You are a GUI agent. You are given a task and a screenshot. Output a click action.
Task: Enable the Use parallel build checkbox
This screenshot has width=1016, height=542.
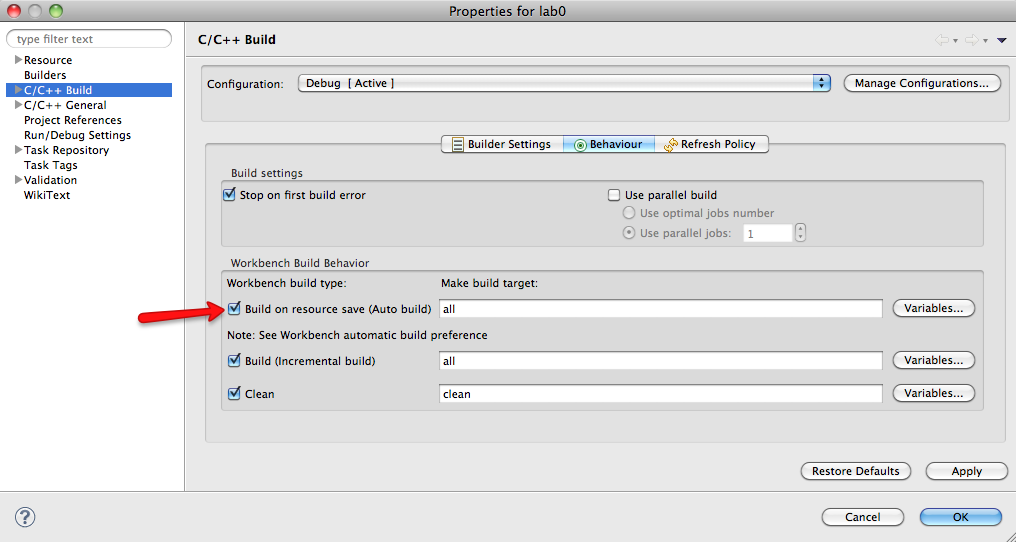[615, 195]
